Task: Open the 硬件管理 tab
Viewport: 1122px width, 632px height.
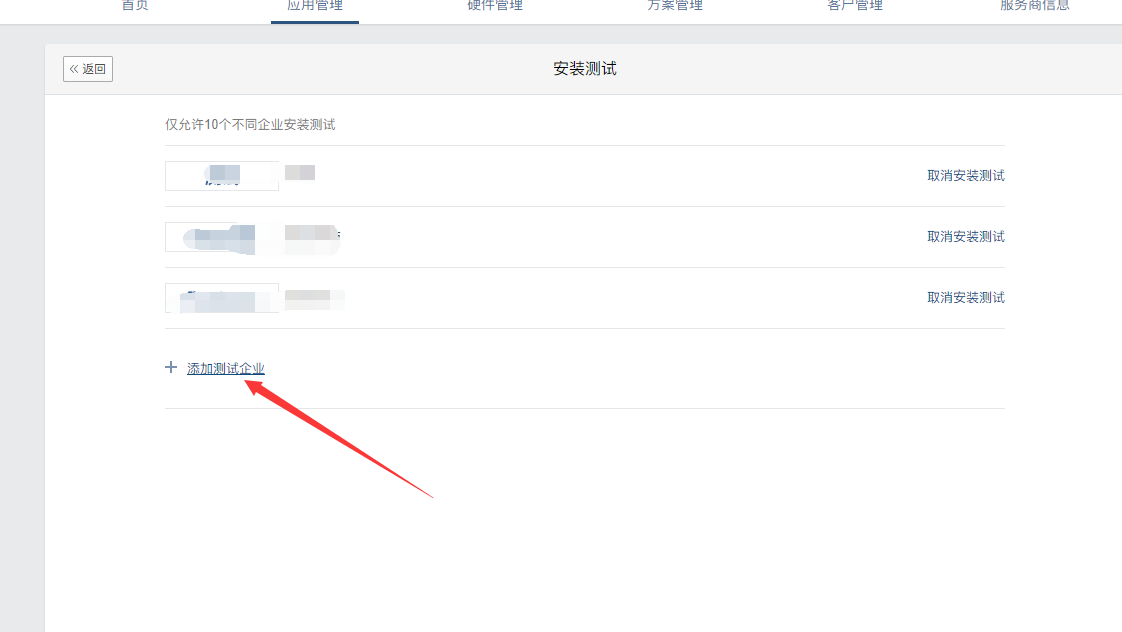Action: 495,6
